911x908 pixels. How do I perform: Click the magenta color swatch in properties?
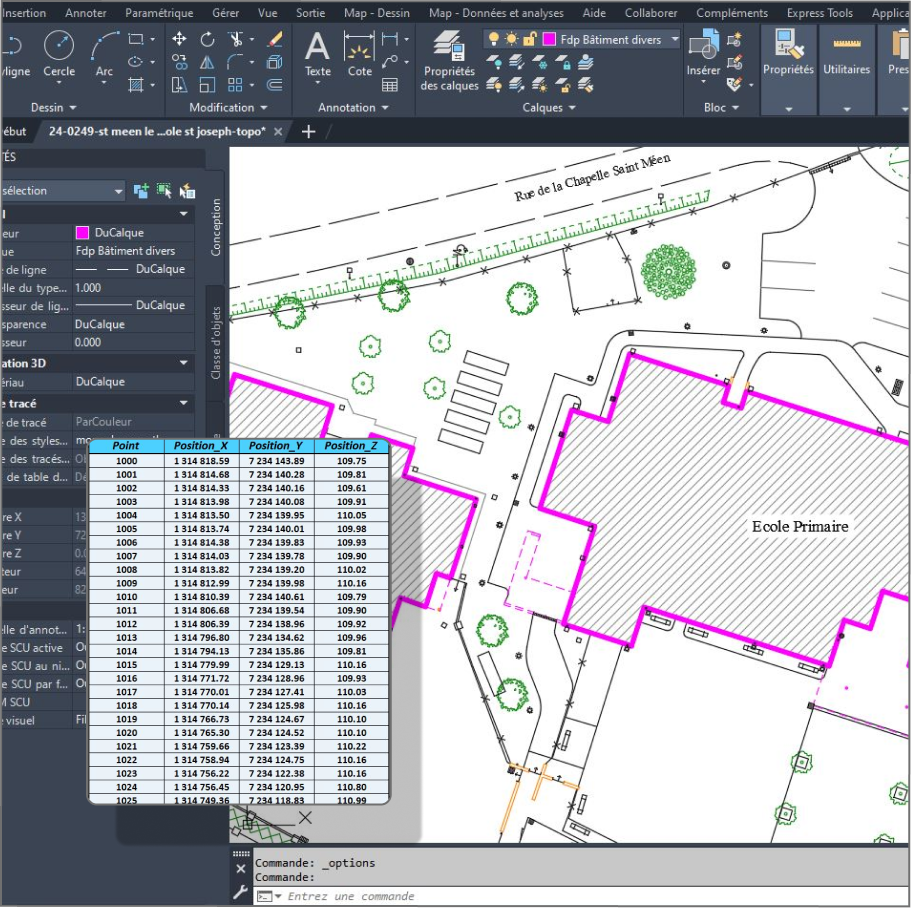tap(82, 233)
